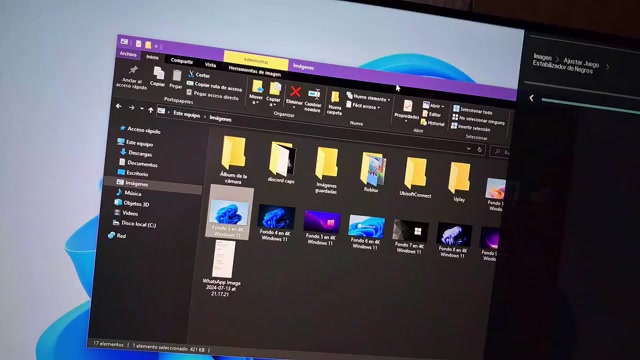
Task: Click Seleccionar todo
Action: (x=473, y=110)
